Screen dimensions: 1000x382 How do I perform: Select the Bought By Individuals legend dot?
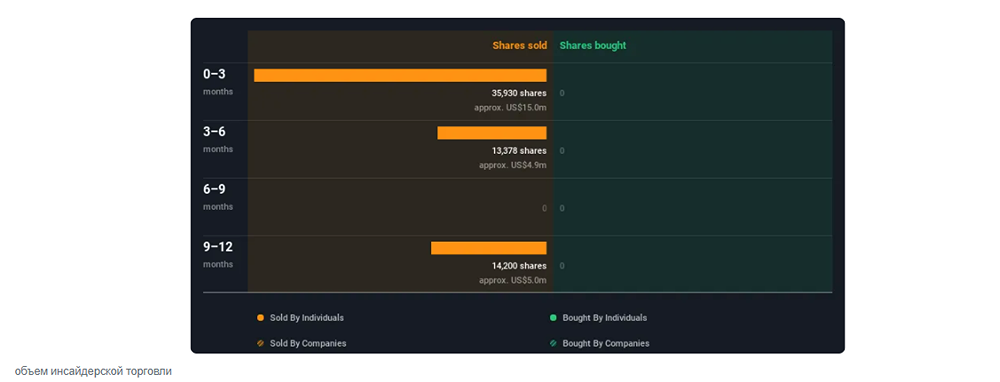(x=553, y=318)
